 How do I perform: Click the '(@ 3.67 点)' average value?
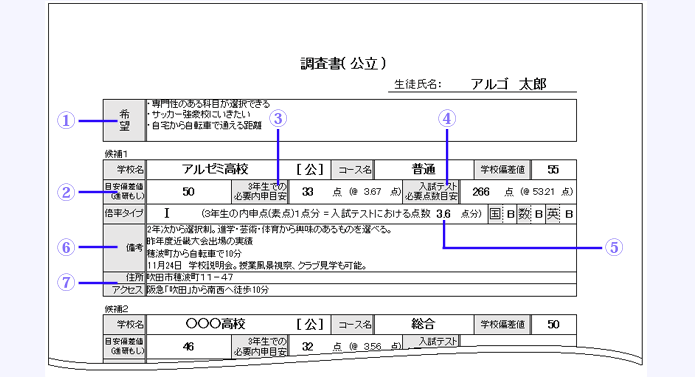(374, 191)
